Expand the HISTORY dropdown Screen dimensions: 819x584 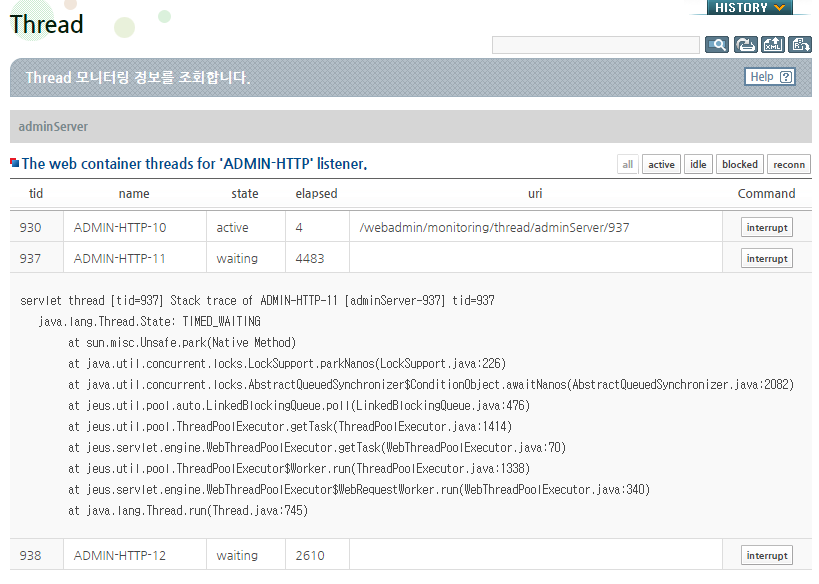(x=750, y=7)
